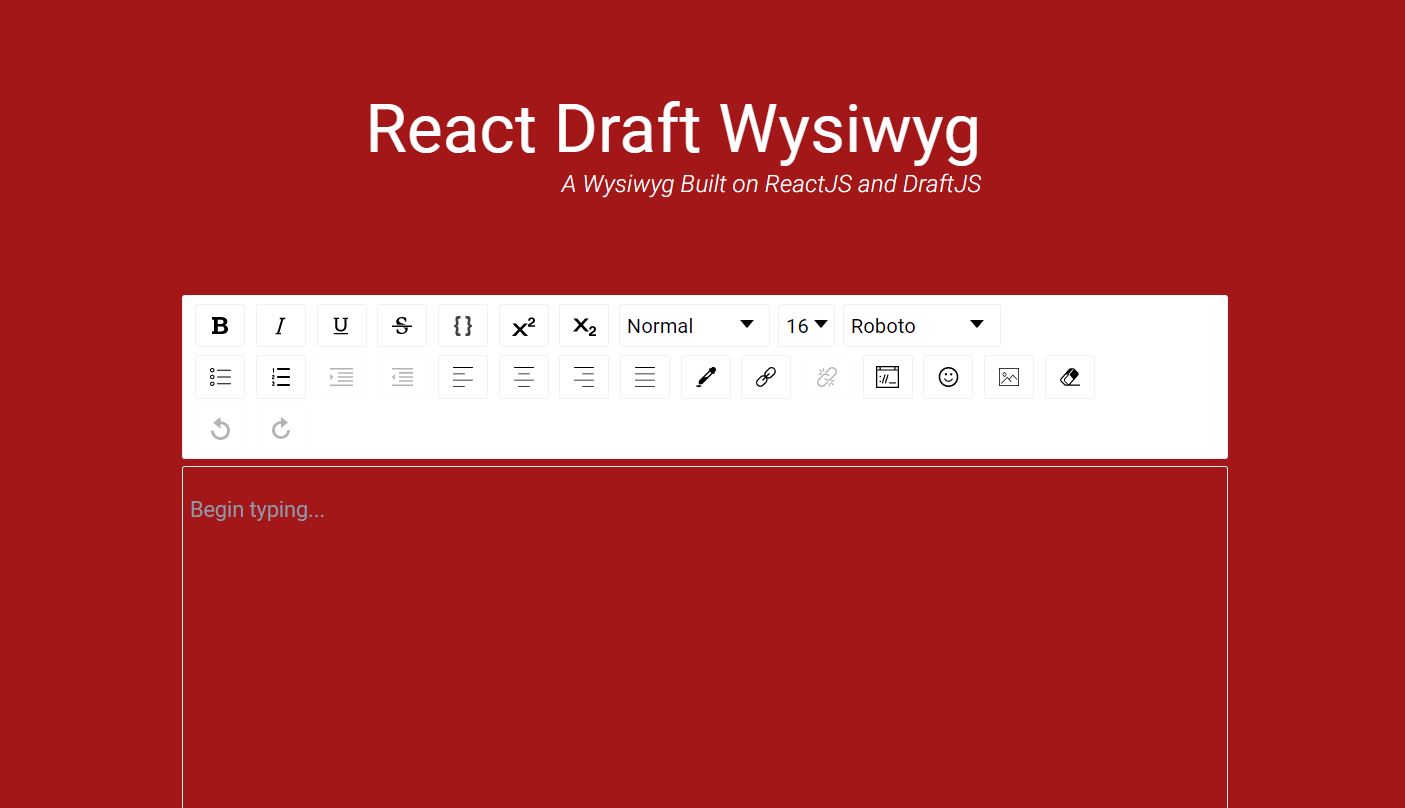Open the text color picker

point(705,377)
